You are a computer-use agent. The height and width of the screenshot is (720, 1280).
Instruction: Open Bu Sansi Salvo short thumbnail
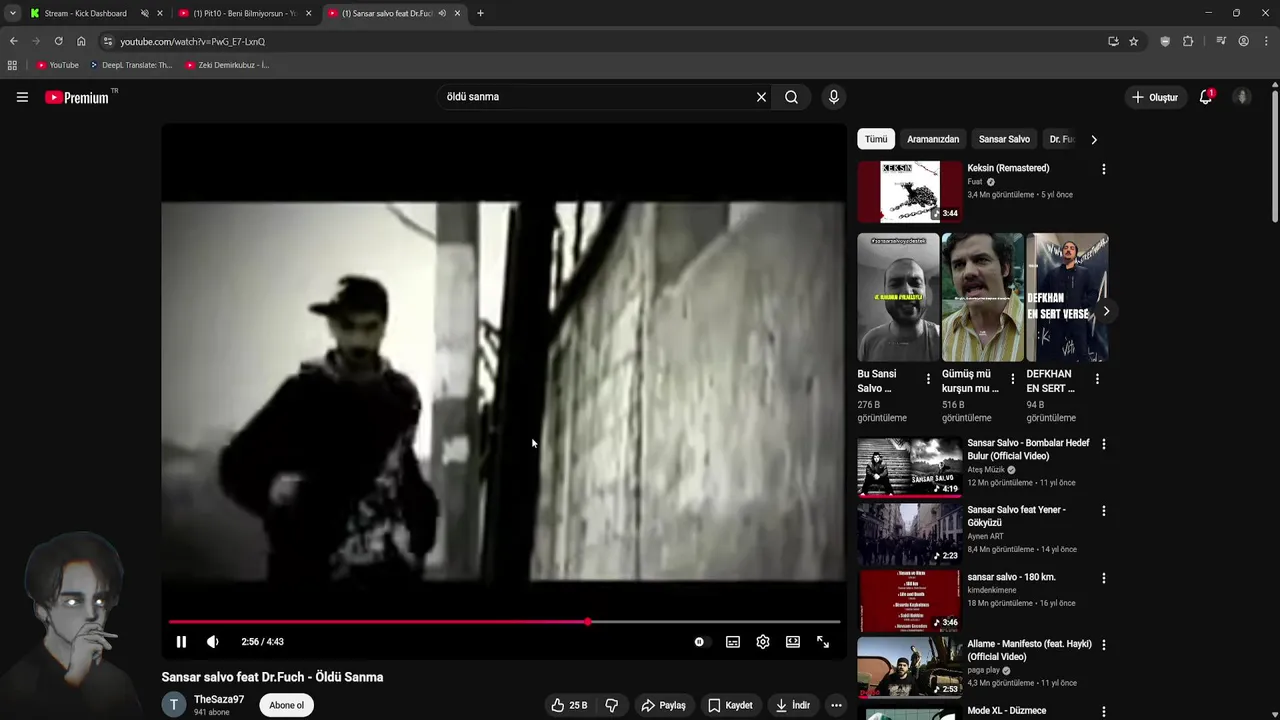pyautogui.click(x=898, y=297)
